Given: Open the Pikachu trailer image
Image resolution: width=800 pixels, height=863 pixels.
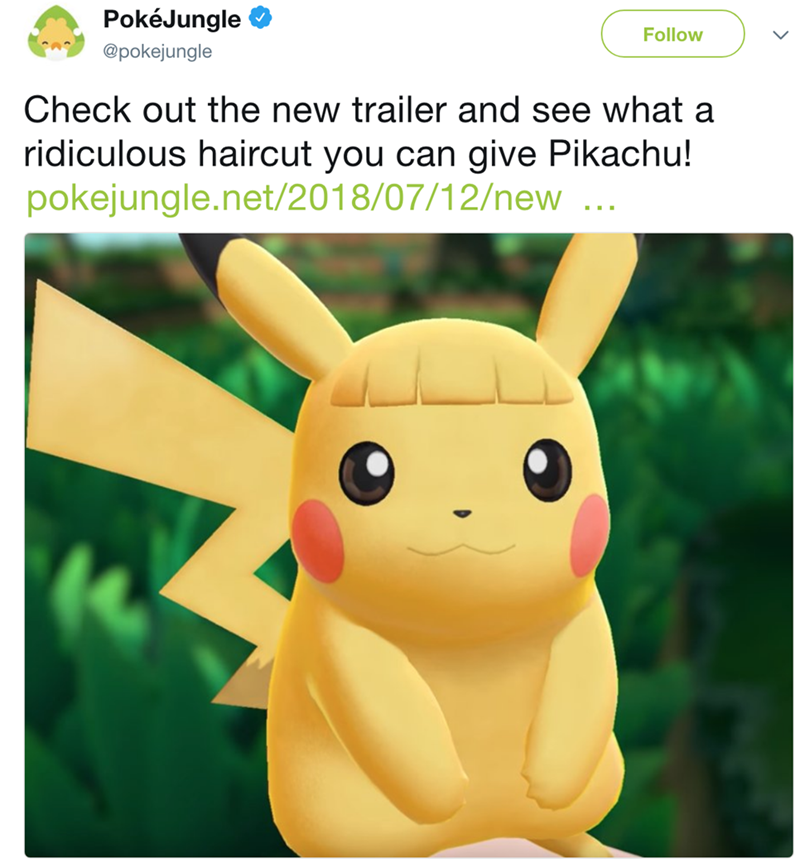Looking at the screenshot, I should (x=409, y=545).
